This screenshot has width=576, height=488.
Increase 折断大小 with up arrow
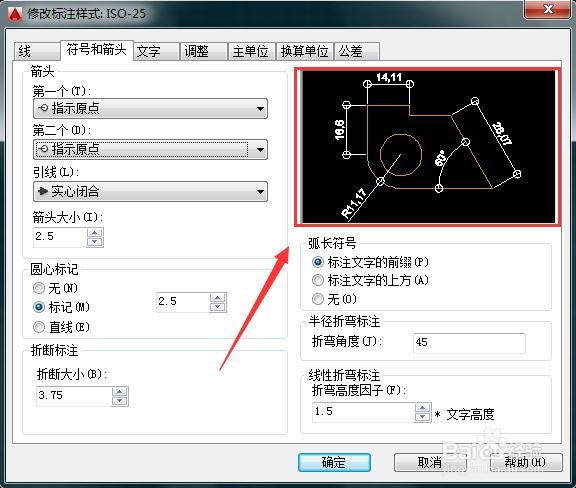(x=120, y=392)
